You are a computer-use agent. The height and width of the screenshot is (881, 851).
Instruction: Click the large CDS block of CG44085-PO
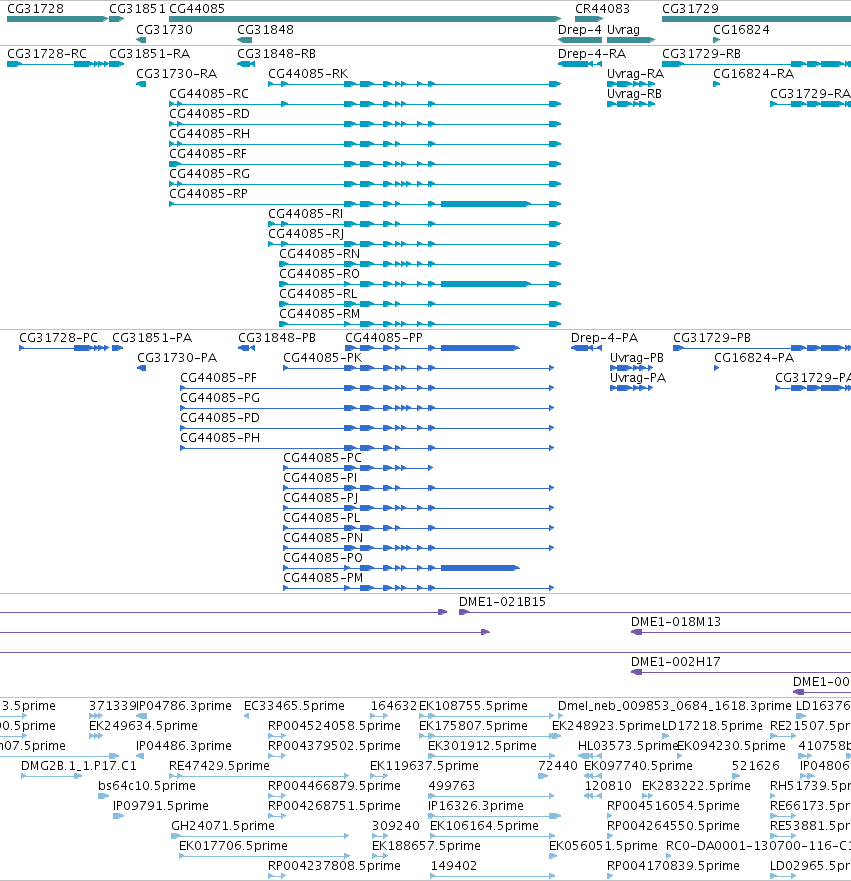(x=480, y=568)
